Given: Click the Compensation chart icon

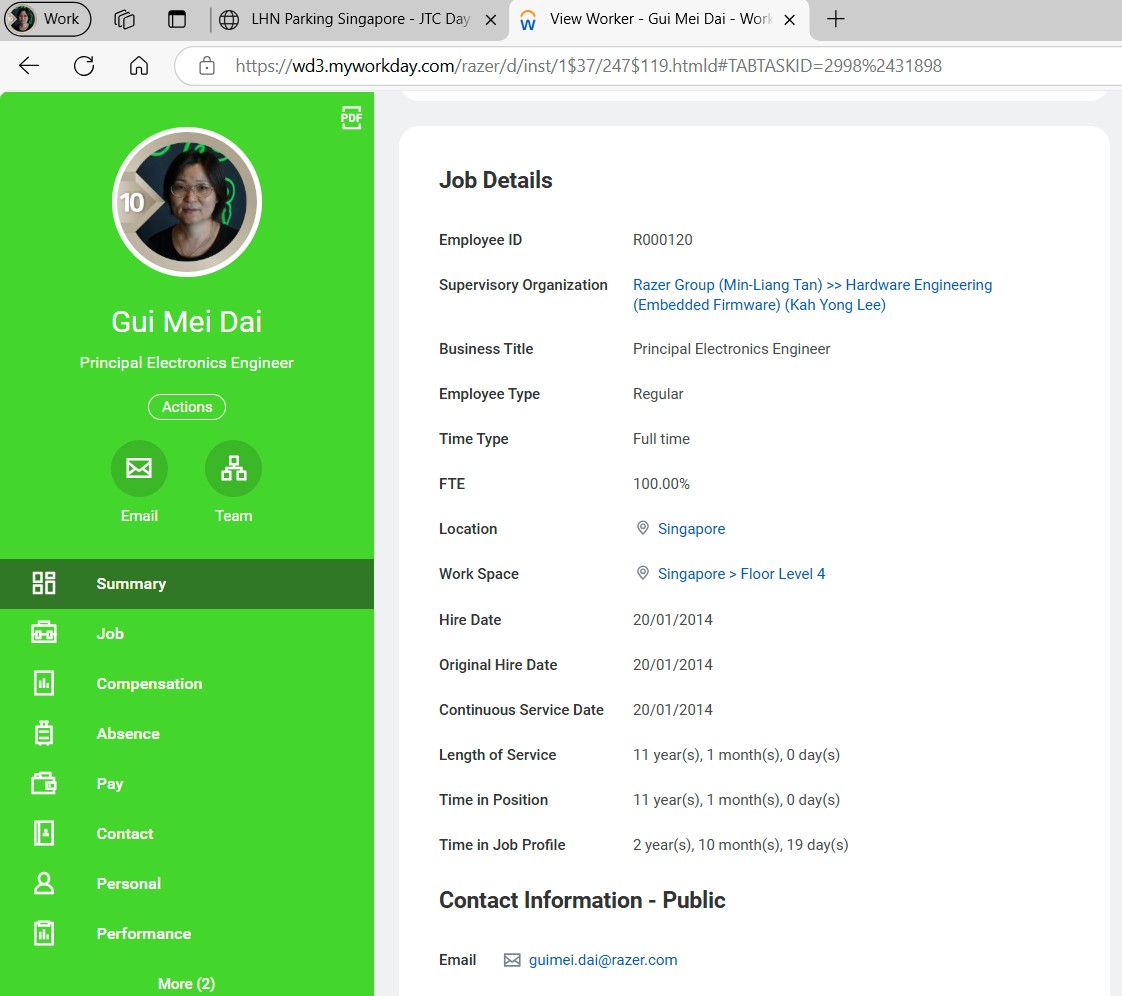Looking at the screenshot, I should [x=44, y=683].
